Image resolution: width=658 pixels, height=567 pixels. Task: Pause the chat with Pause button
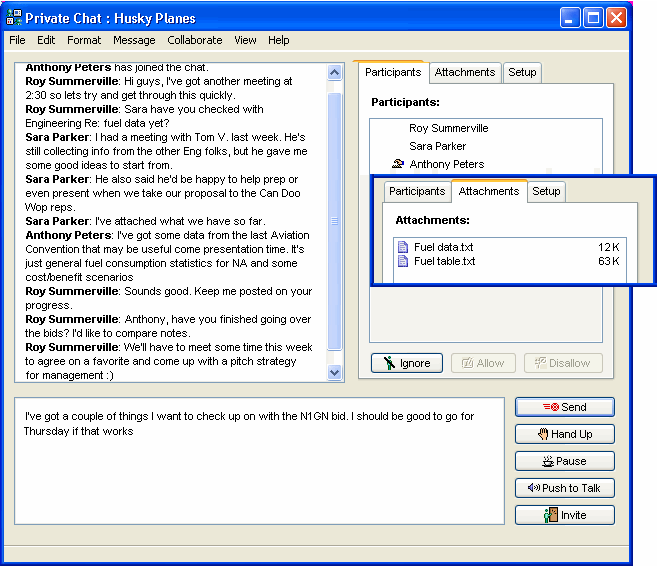tap(564, 461)
